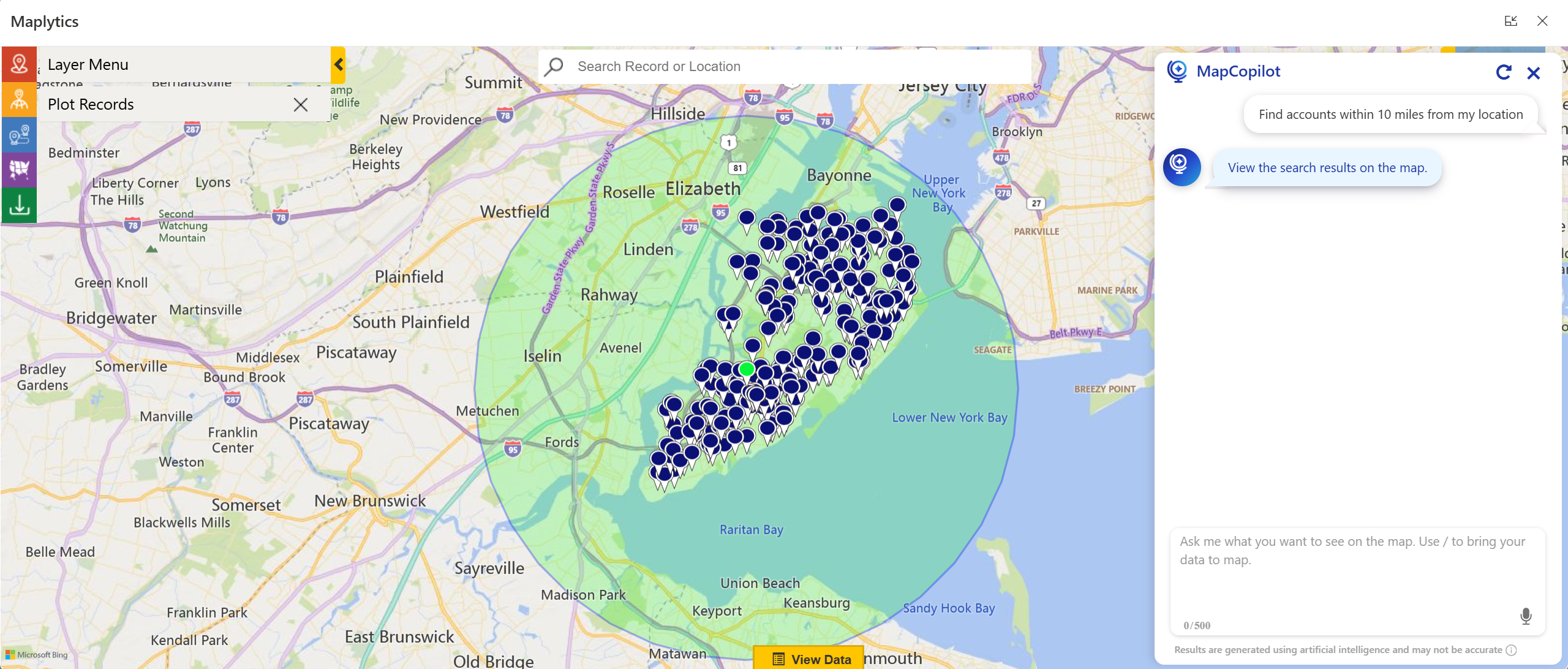The height and width of the screenshot is (669, 1568).
Task: Select the Plot Records menu item
Action: (91, 105)
